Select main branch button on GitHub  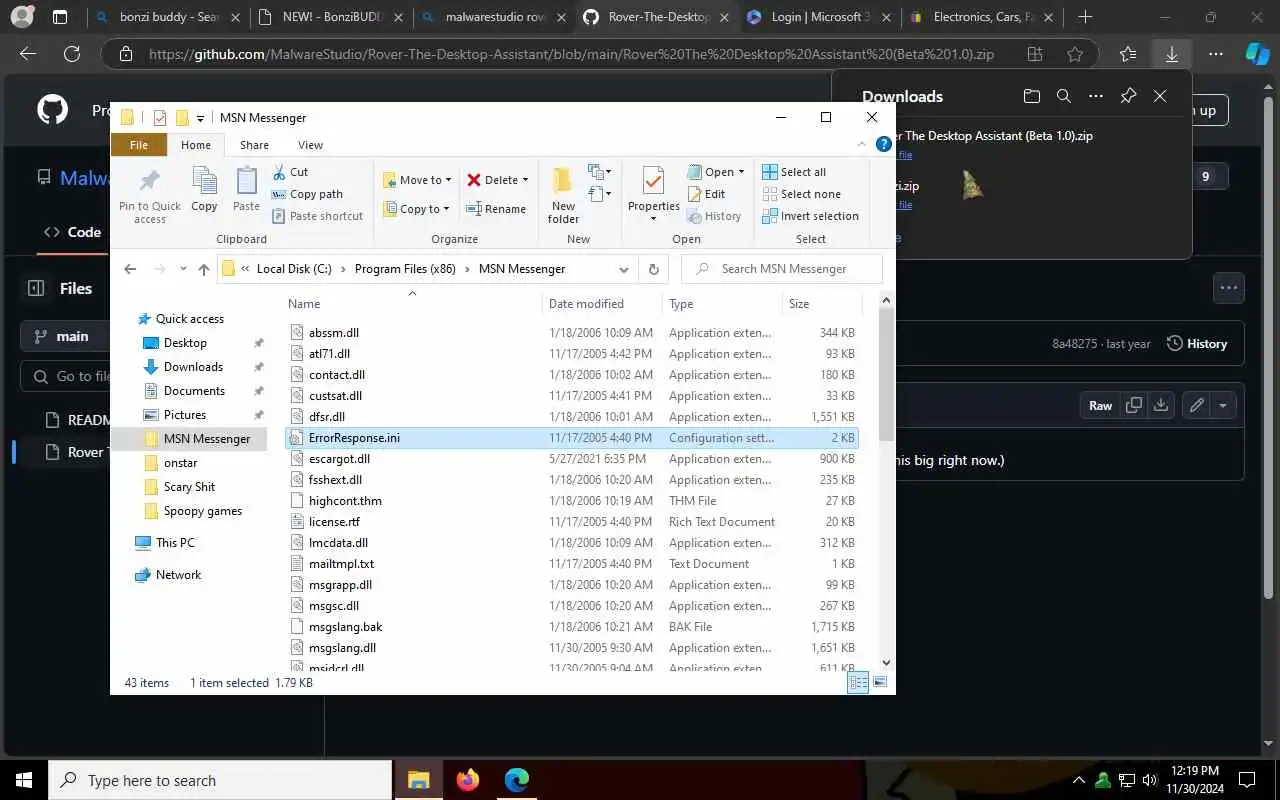click(65, 336)
